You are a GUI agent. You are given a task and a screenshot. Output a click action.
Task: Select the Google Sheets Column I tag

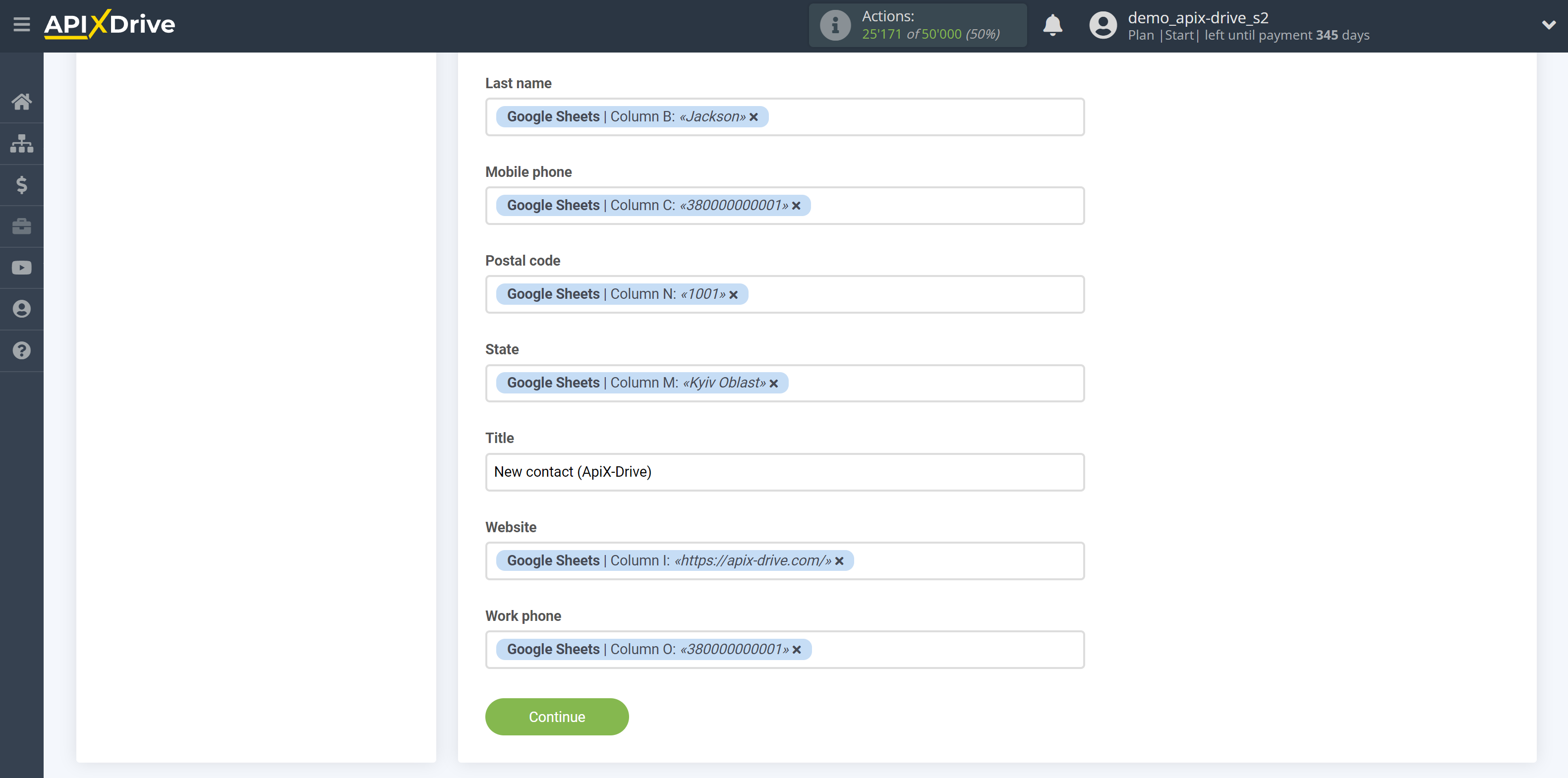(x=675, y=561)
